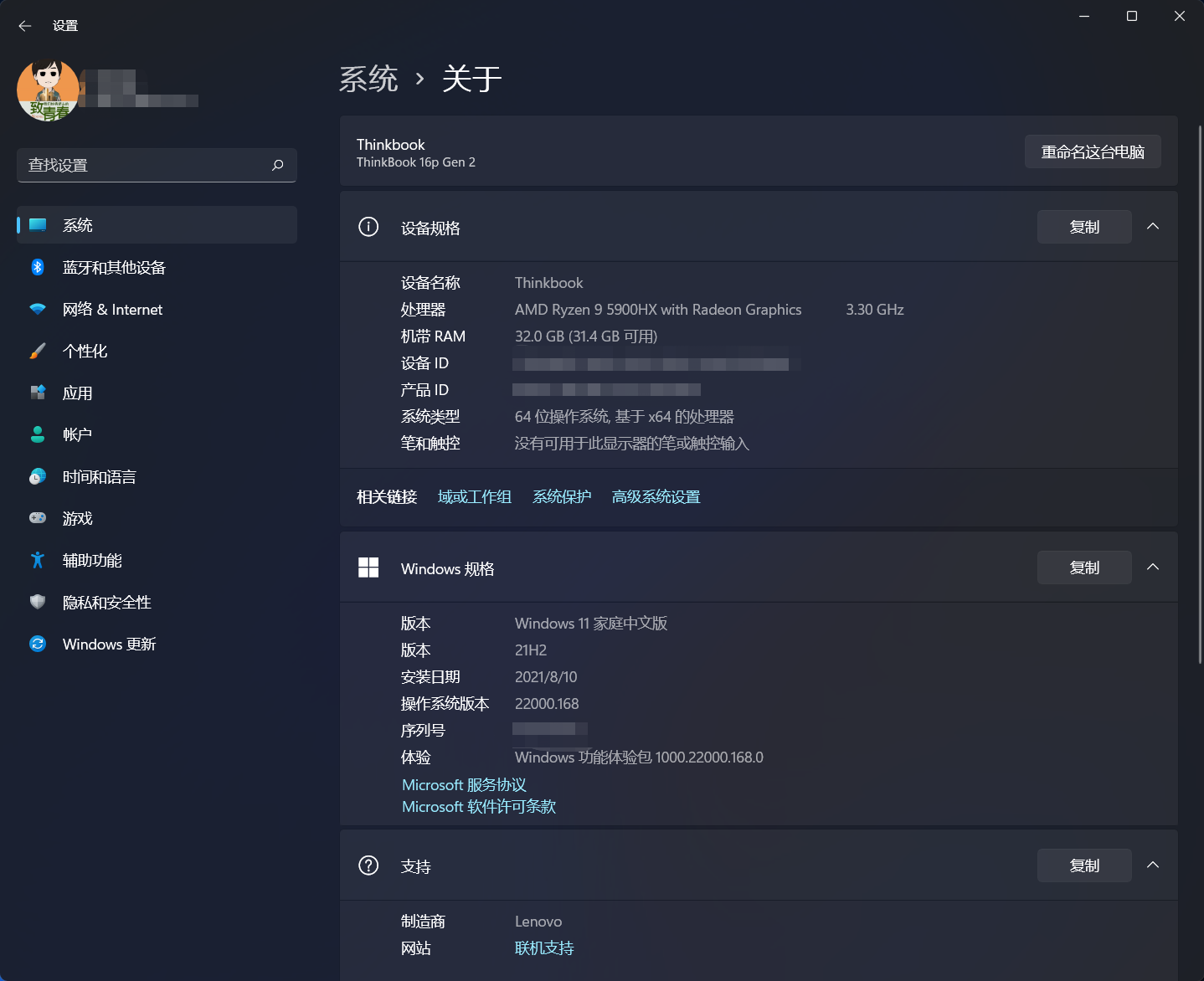Copy Windows 规格 with 复制 button
Viewport: 1204px width, 981px height.
pyautogui.click(x=1084, y=568)
